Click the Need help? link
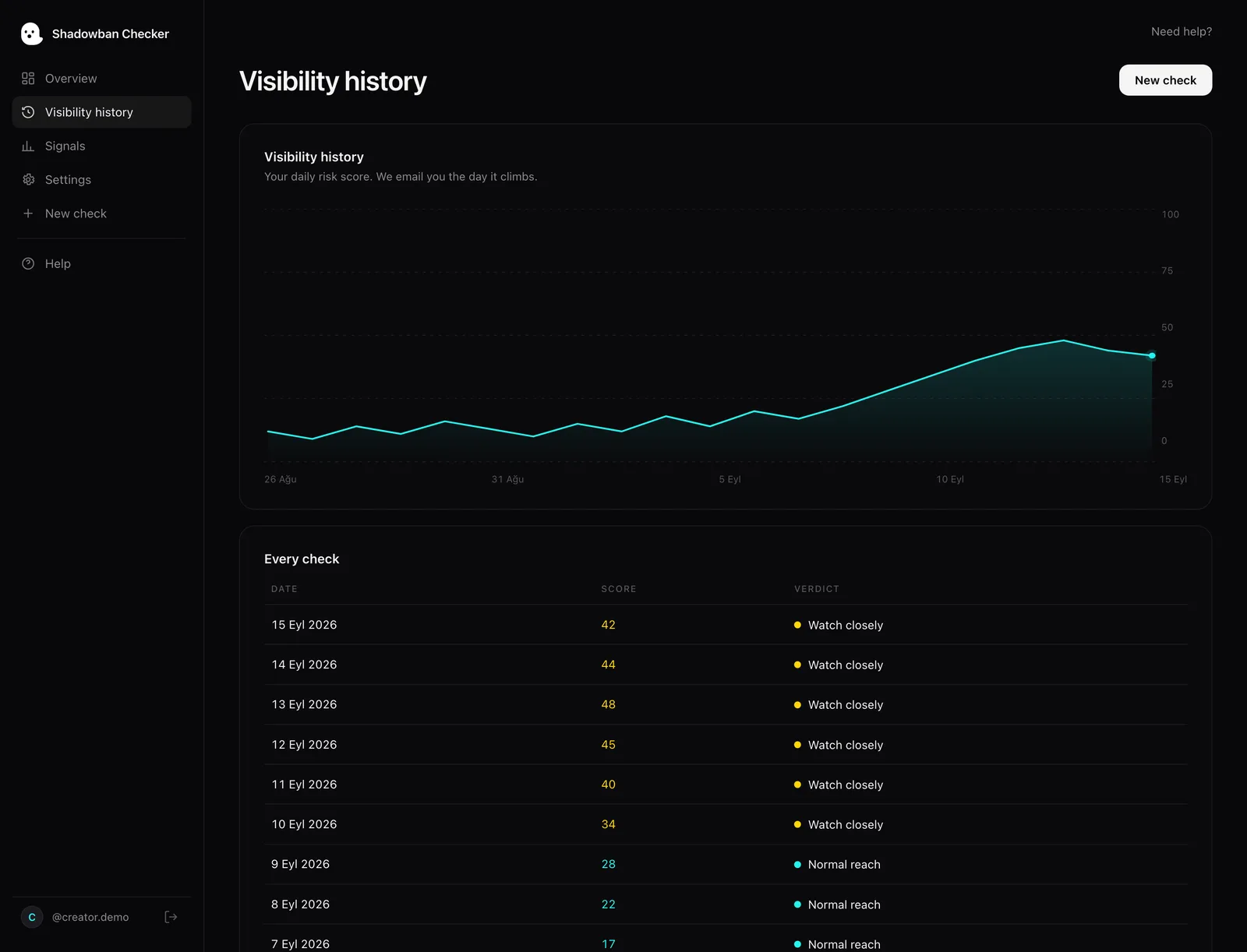The height and width of the screenshot is (952, 1247). (x=1182, y=32)
